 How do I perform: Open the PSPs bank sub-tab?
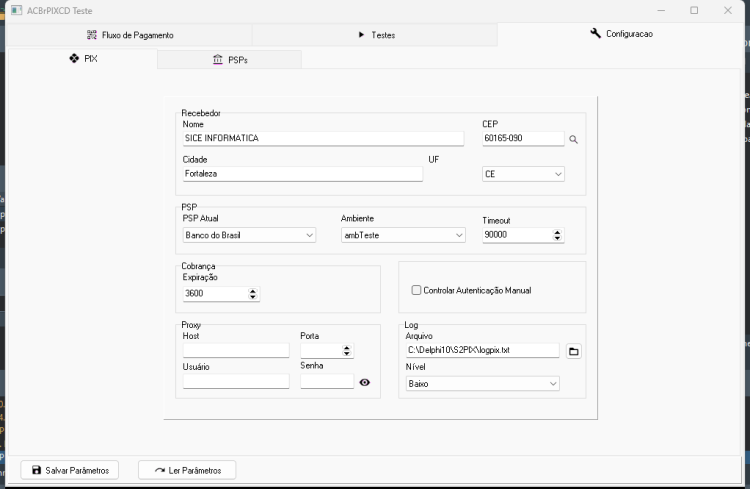[x=230, y=60]
